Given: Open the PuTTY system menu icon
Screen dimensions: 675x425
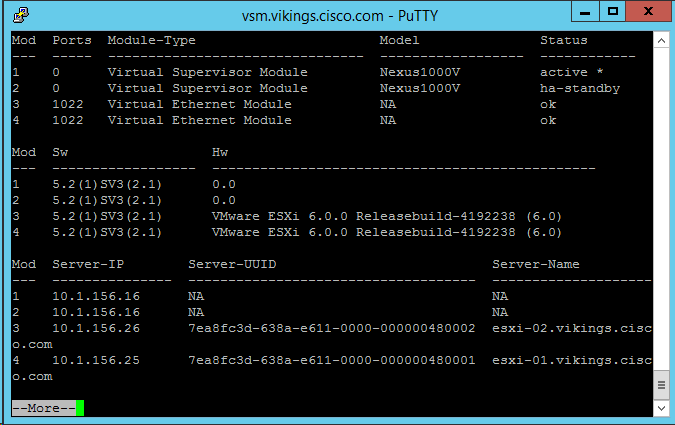Looking at the screenshot, I should [x=21, y=15].
